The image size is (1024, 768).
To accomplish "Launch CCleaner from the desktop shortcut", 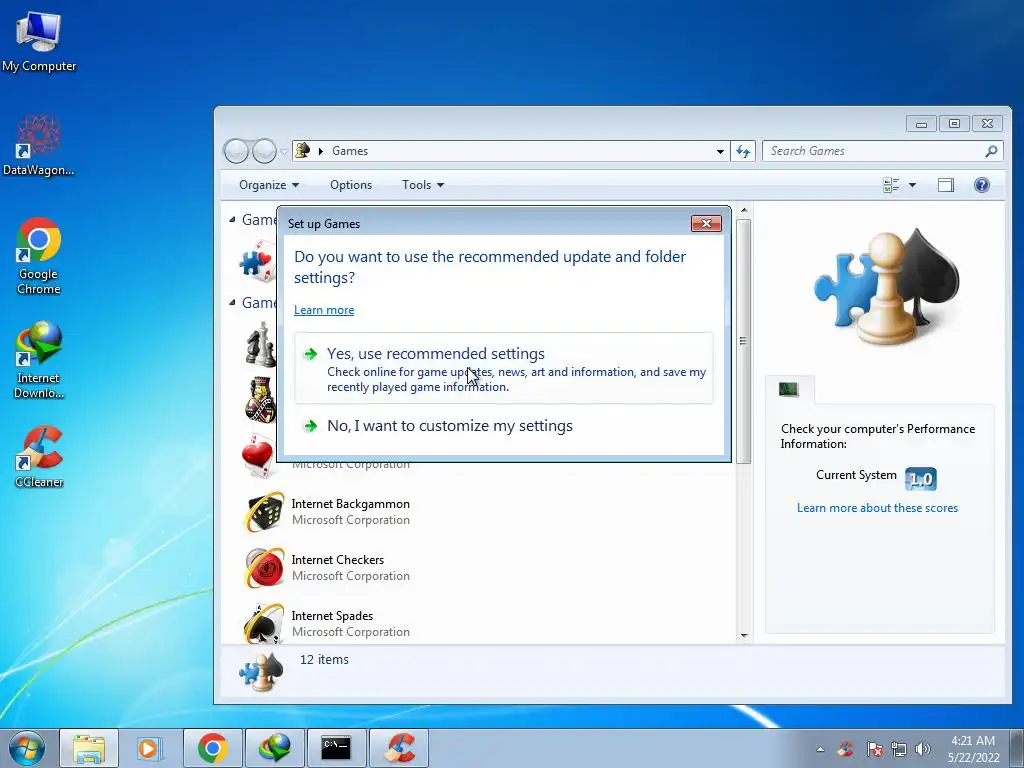I will 39,457.
